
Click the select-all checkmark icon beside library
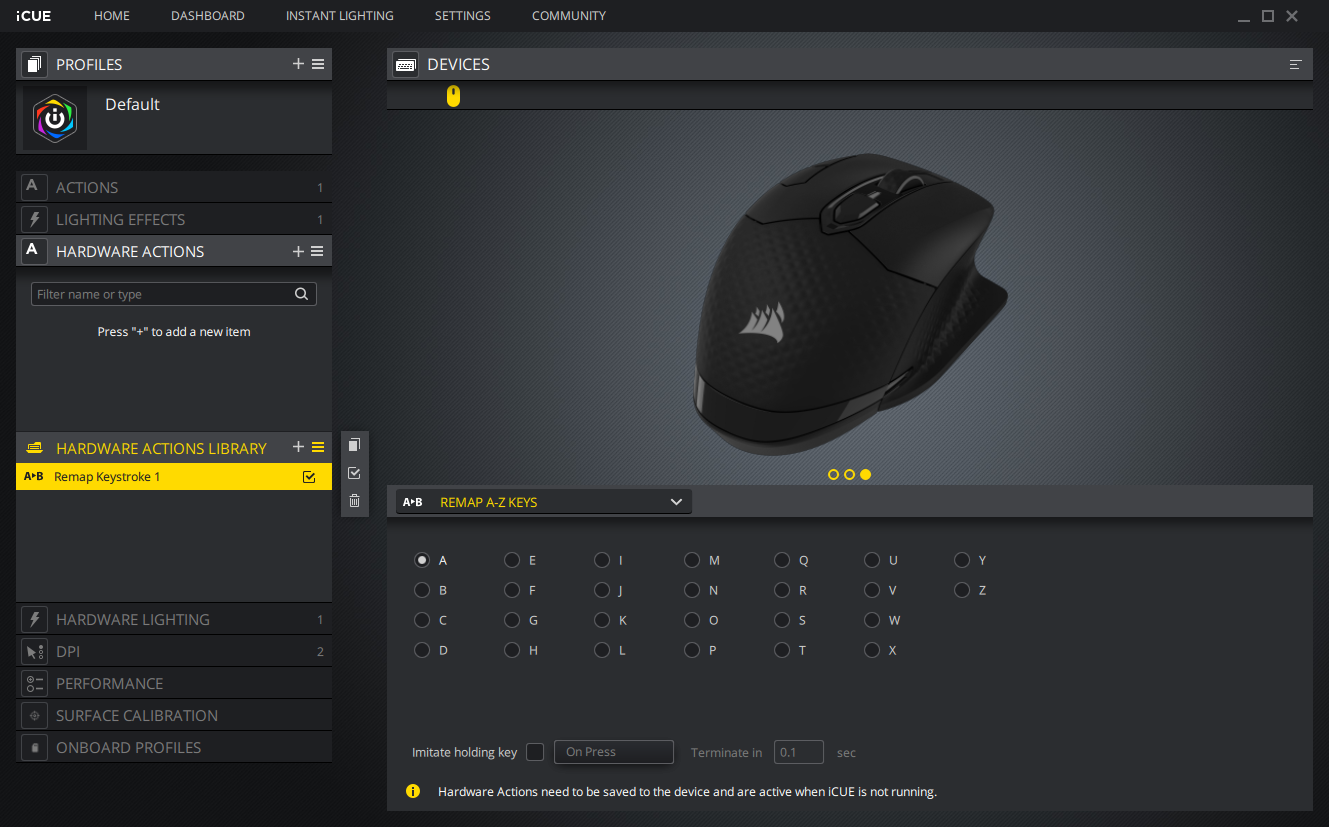(x=354, y=473)
